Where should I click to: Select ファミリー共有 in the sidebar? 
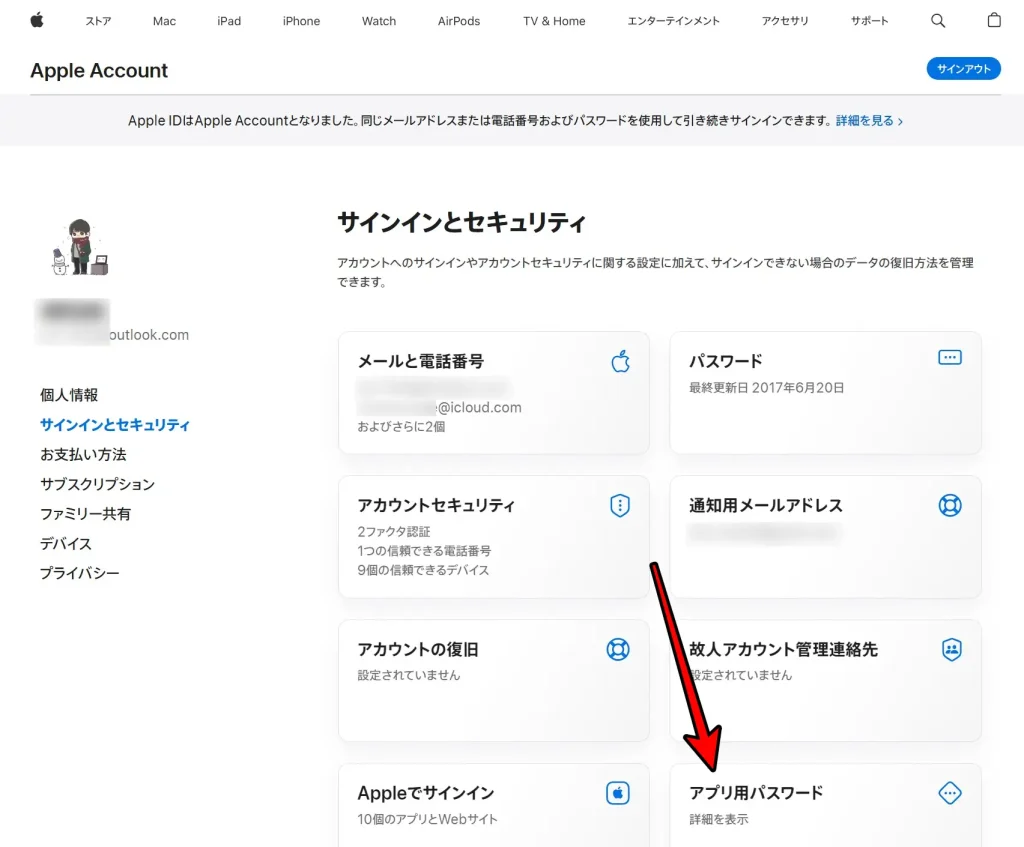coord(85,514)
